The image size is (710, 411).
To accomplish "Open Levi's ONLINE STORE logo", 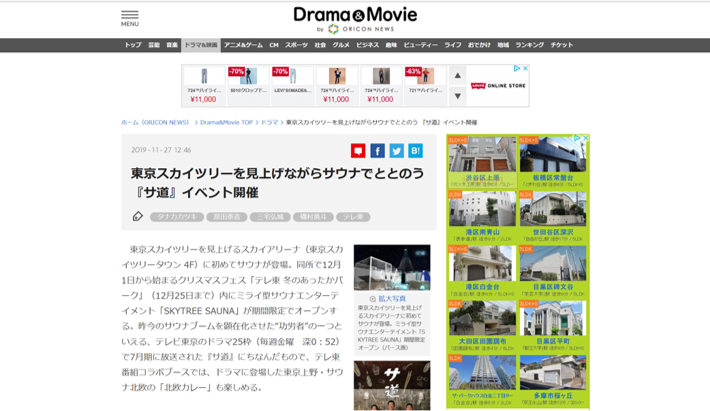I will [498, 86].
